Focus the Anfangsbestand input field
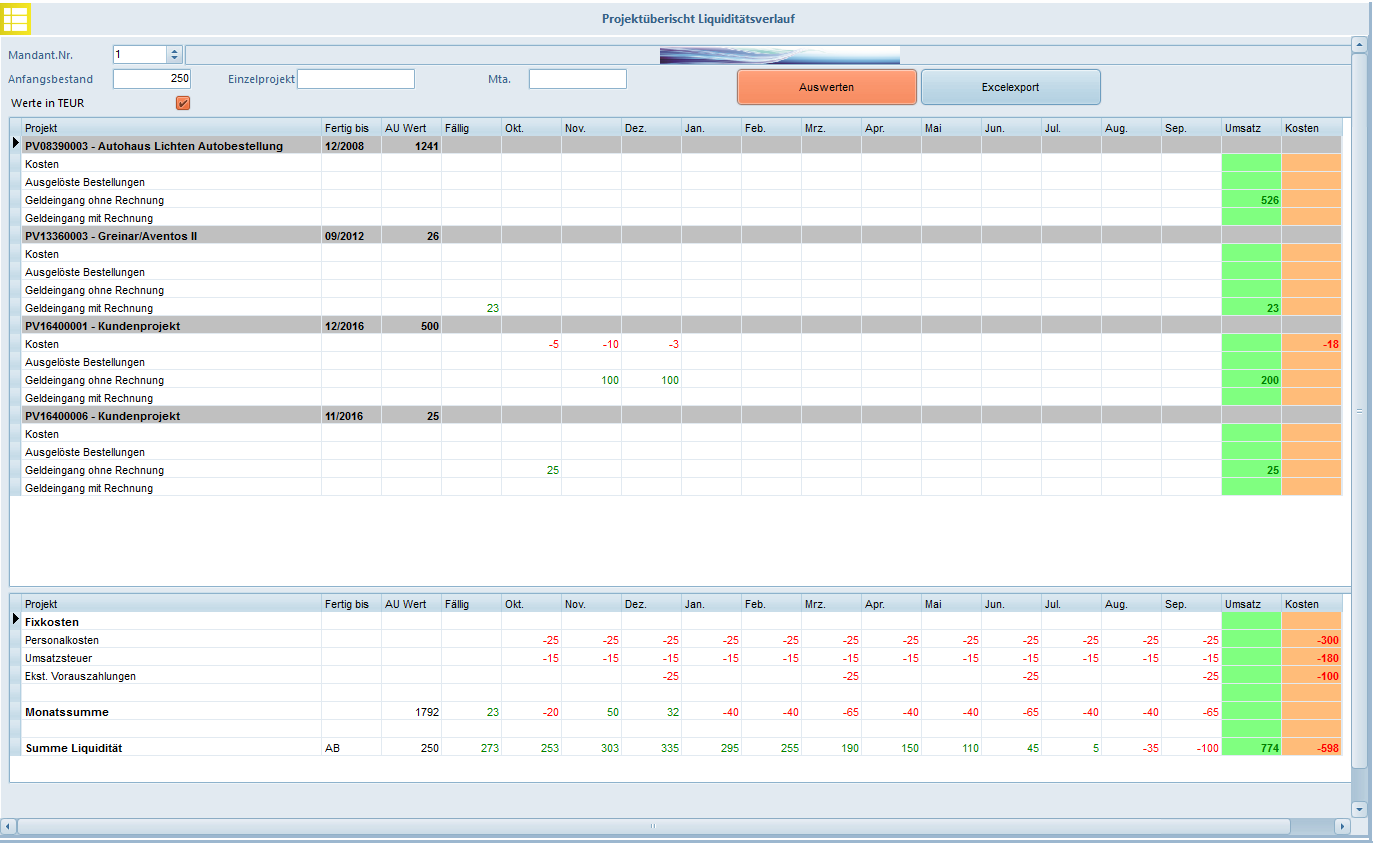Image resolution: width=1373 pixels, height=843 pixels. pos(151,79)
